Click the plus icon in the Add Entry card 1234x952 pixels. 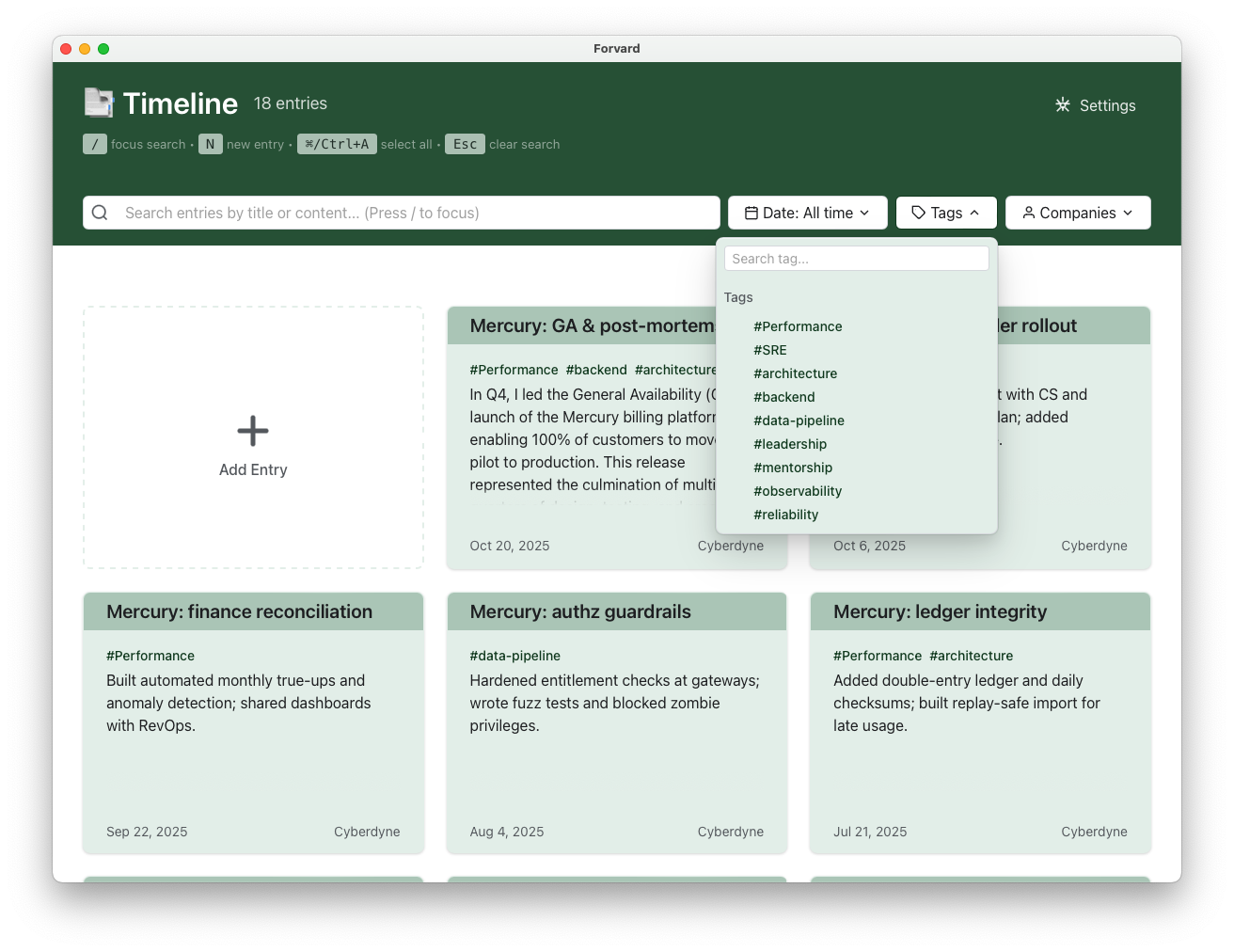[253, 430]
